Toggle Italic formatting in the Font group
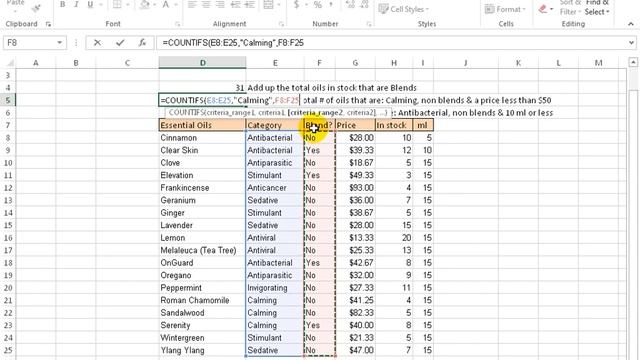Viewport: 640px width, 360px height. [76, 4]
